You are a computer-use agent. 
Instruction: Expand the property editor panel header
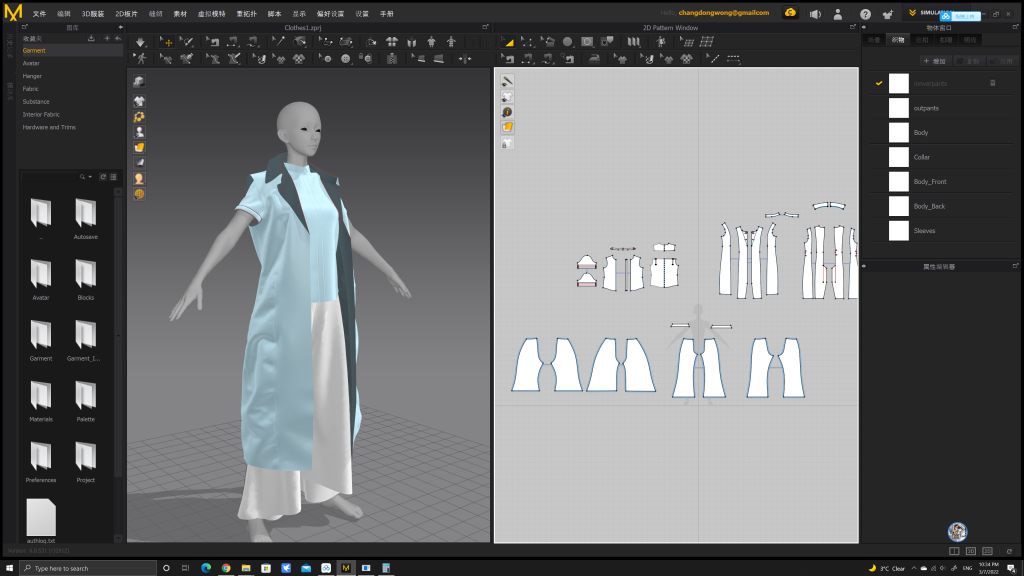coord(938,267)
